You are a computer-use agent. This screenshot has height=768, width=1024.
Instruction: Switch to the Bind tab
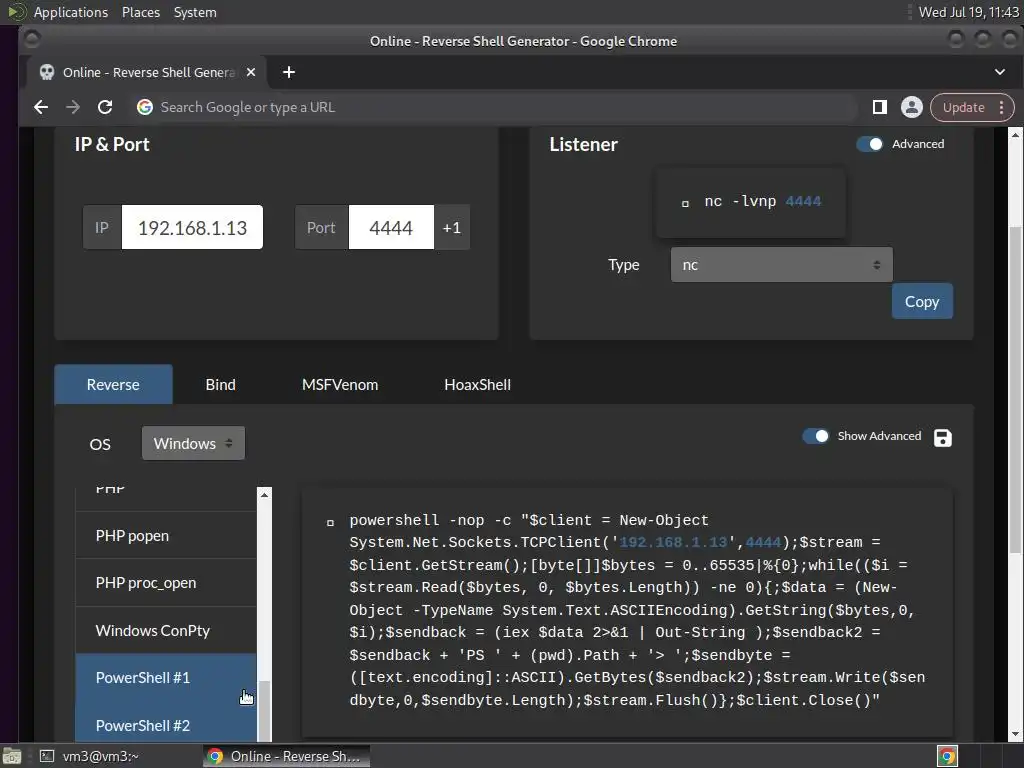pyautogui.click(x=221, y=385)
